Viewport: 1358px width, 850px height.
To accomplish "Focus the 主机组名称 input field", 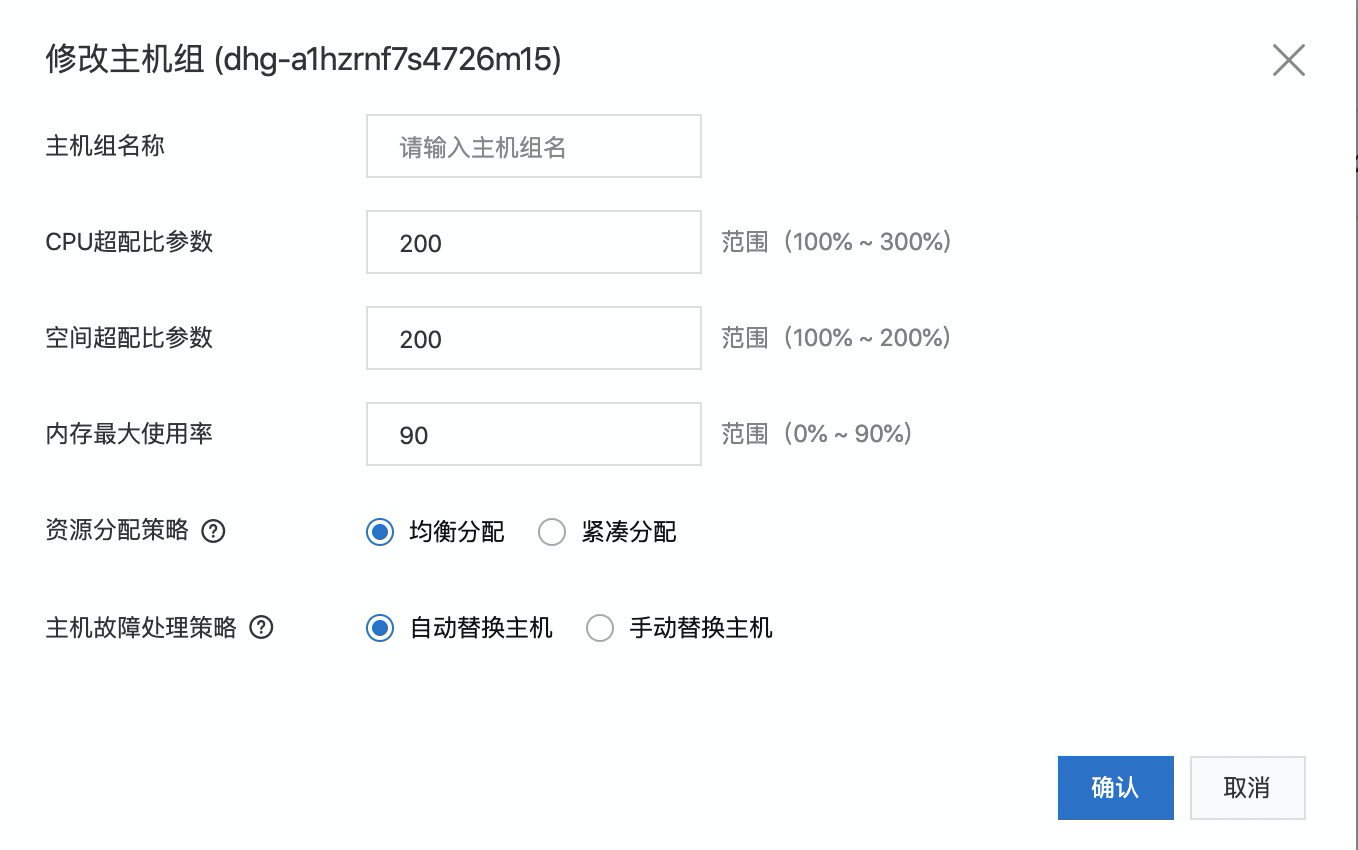I will pyautogui.click(x=533, y=147).
